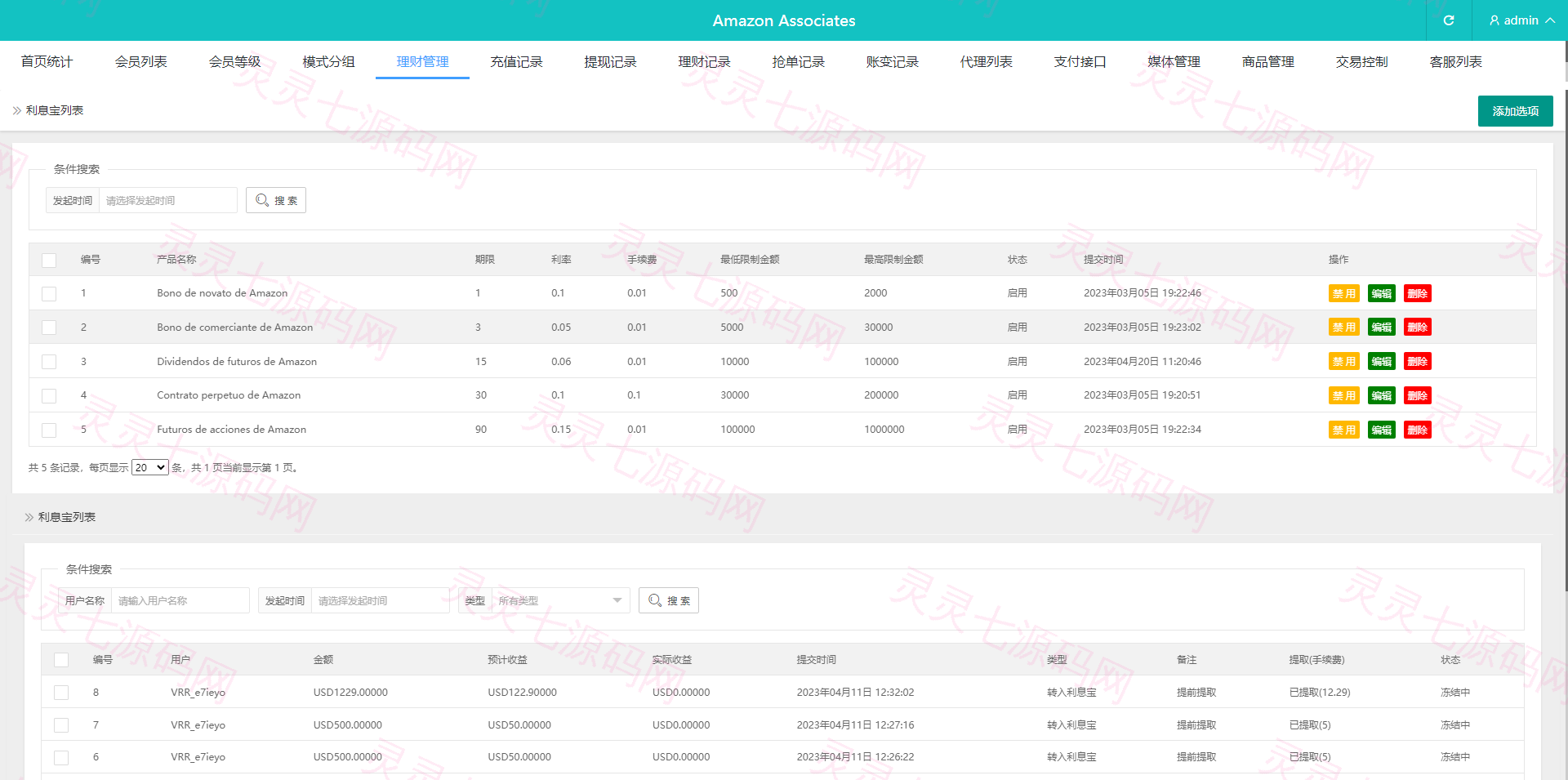This screenshot has height=780, width=1568.
Task: Edit Bono de comerciante de Amazon row
Action: [1382, 328]
